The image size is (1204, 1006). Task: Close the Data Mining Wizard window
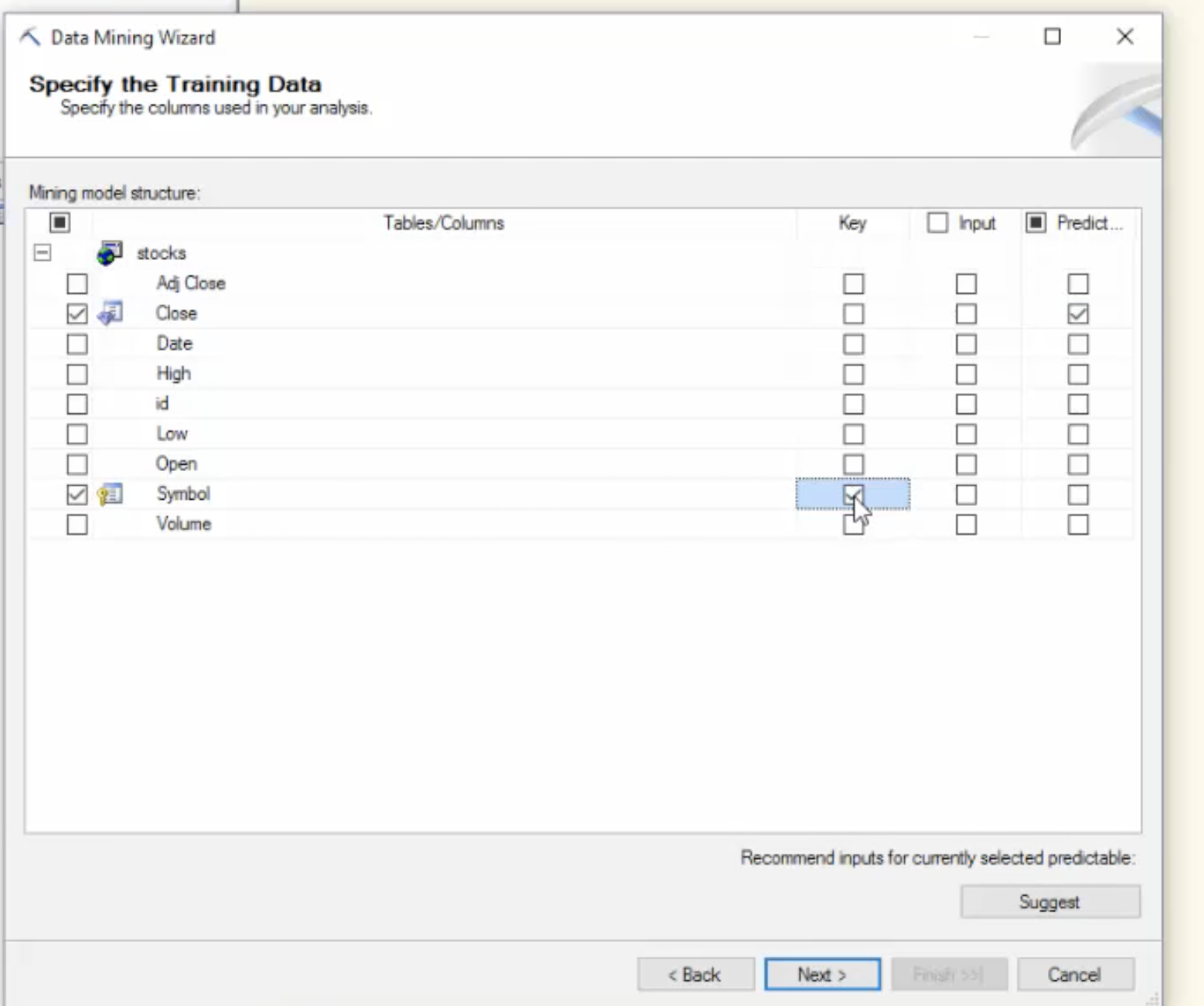click(1125, 37)
